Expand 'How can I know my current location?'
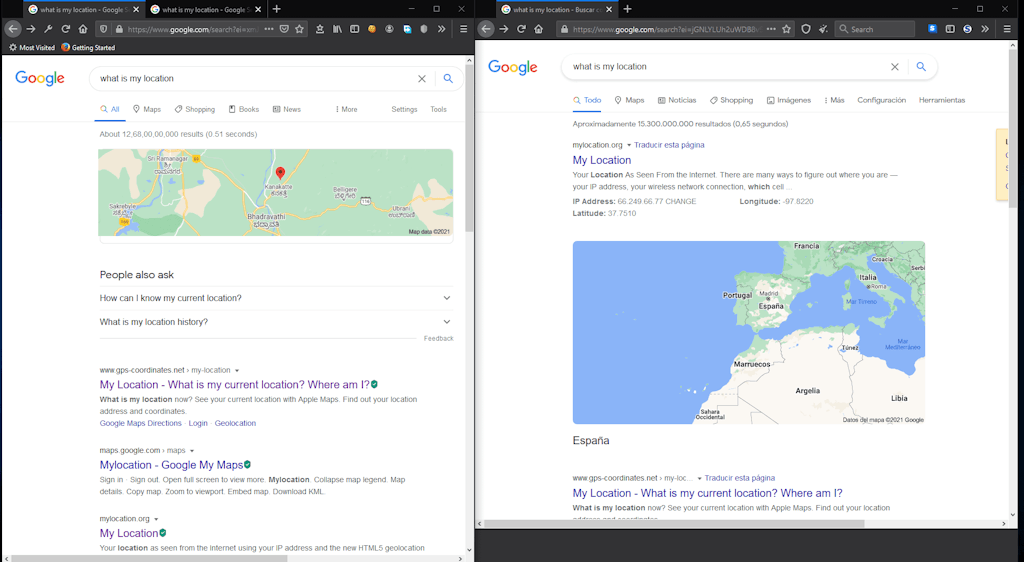 tap(276, 298)
